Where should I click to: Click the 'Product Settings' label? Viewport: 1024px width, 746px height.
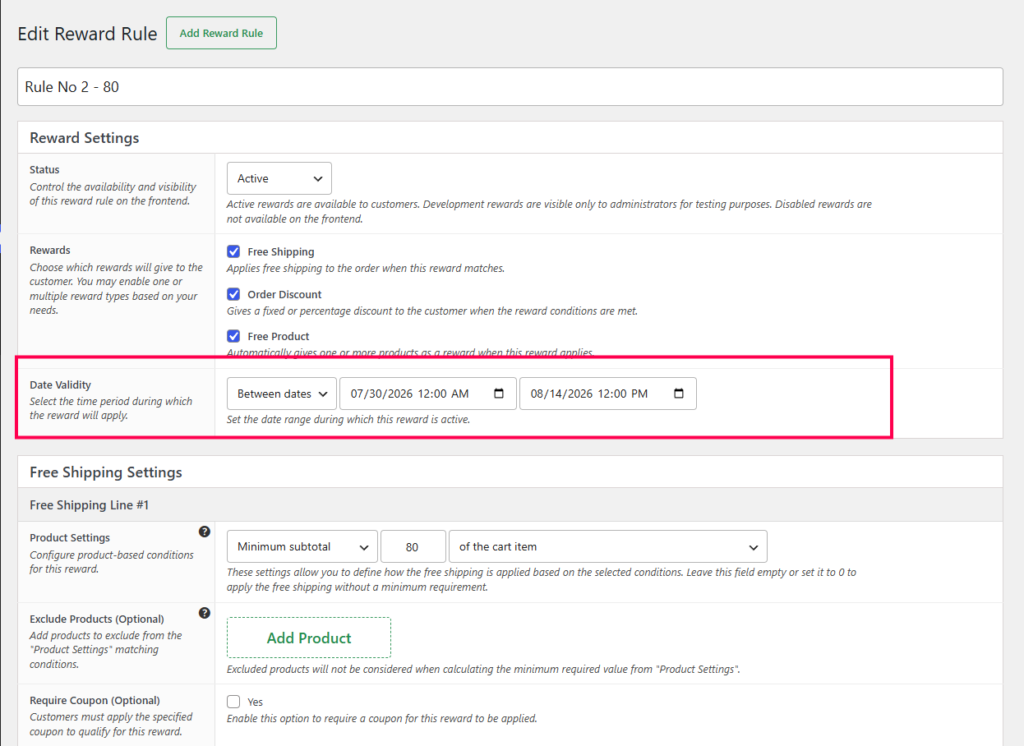[70, 538]
